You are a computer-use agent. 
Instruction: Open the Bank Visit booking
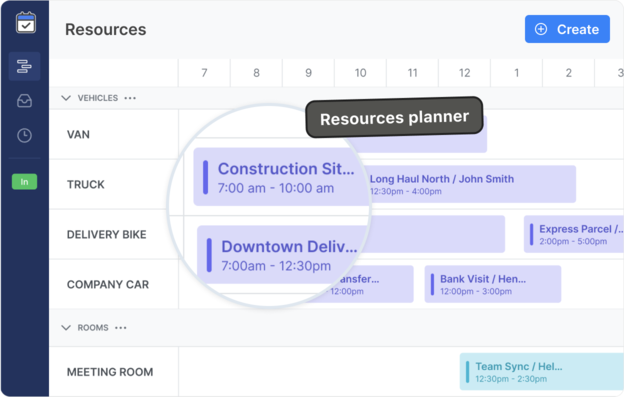point(493,284)
